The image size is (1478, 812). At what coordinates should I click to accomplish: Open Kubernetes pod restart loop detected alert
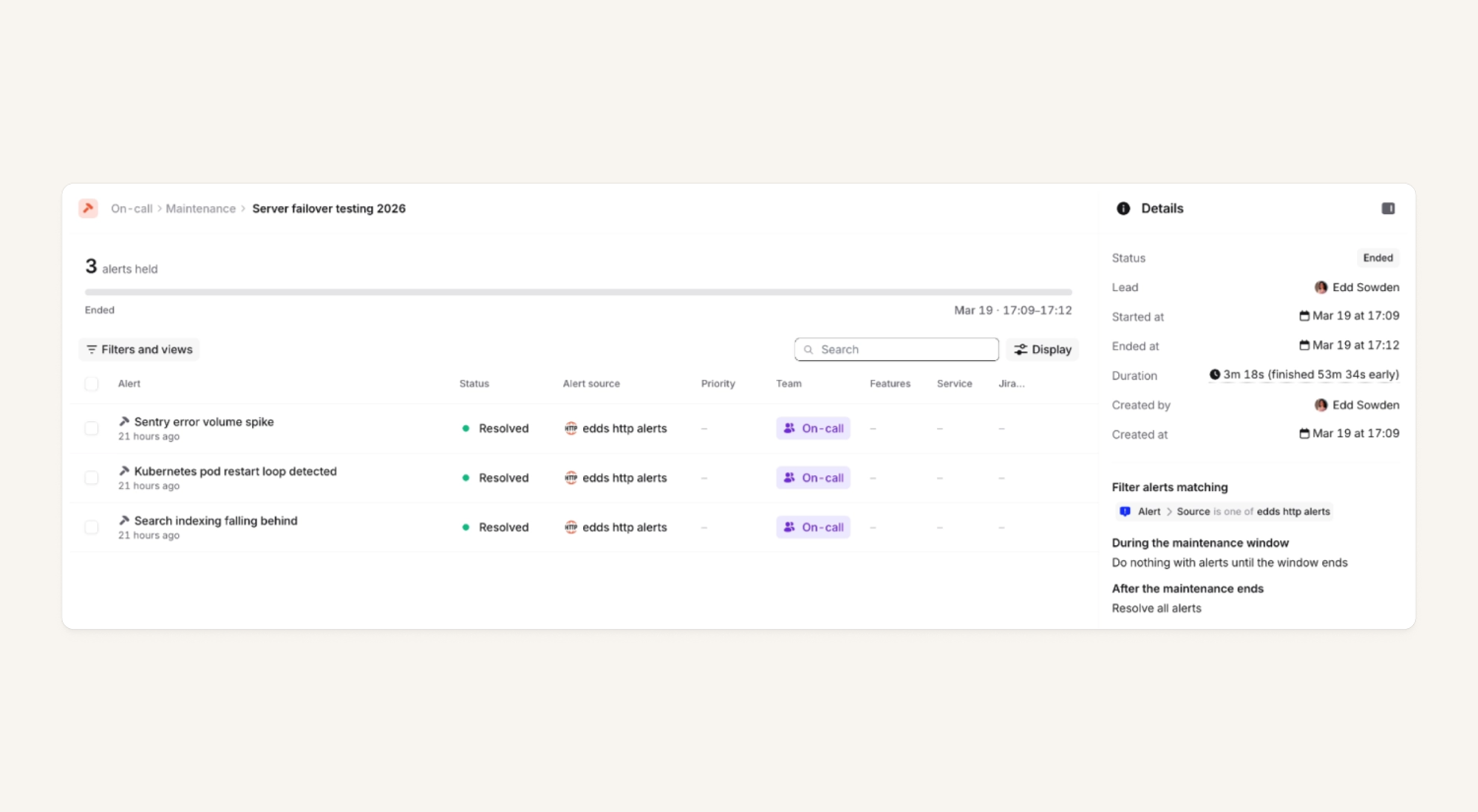[x=235, y=471]
